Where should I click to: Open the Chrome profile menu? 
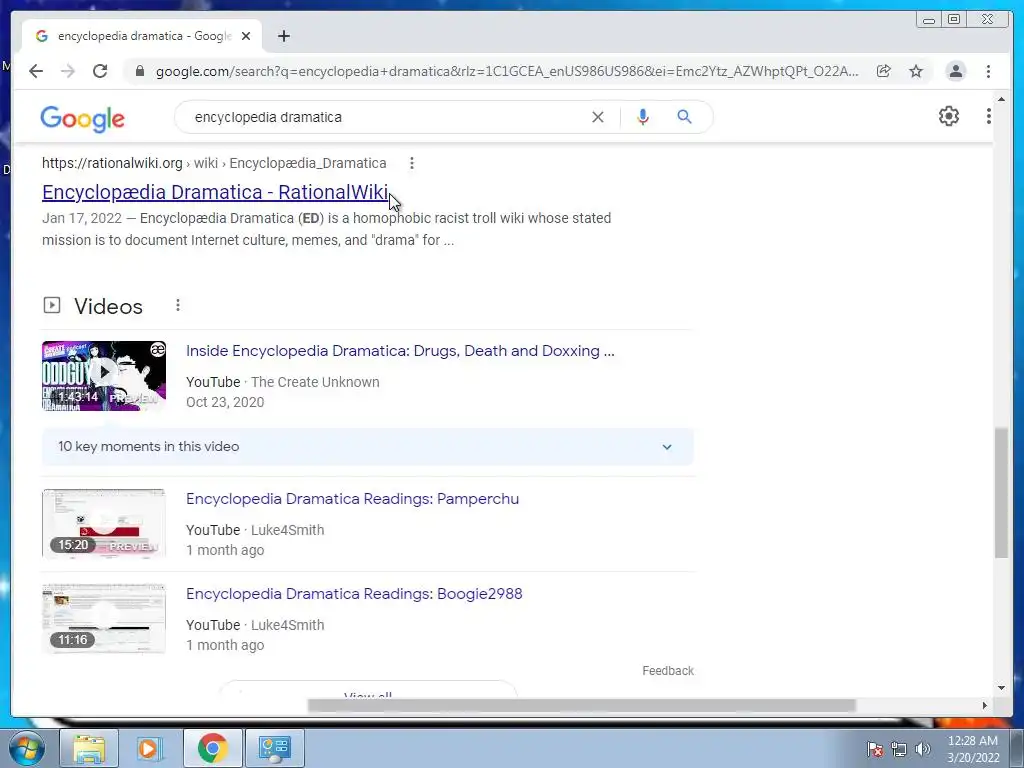point(955,71)
